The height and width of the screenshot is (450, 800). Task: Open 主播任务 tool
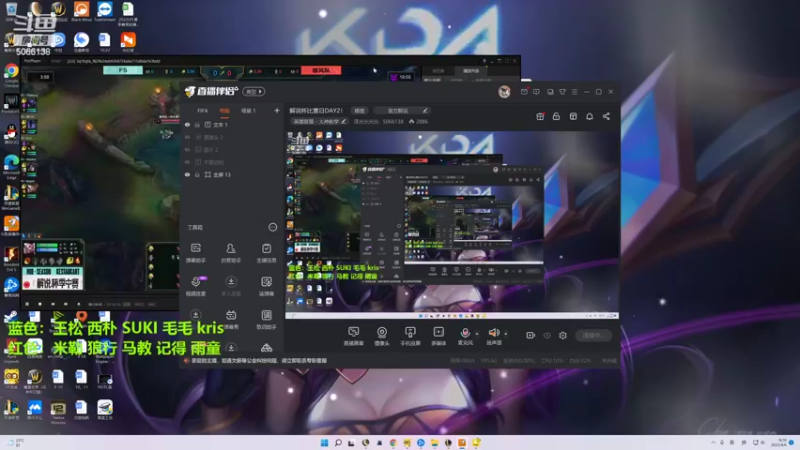point(266,253)
